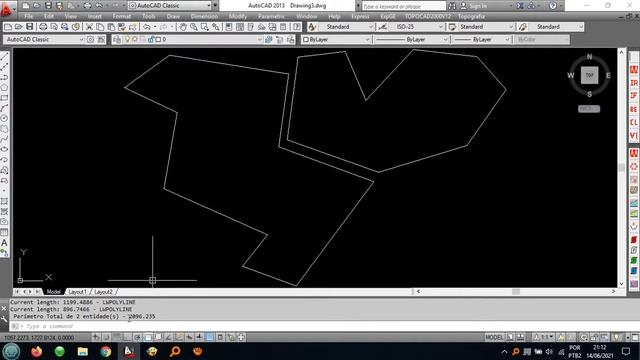Select the Circle draw tool
This screenshot has width=640, height=360.
pyautogui.click(x=4, y=118)
